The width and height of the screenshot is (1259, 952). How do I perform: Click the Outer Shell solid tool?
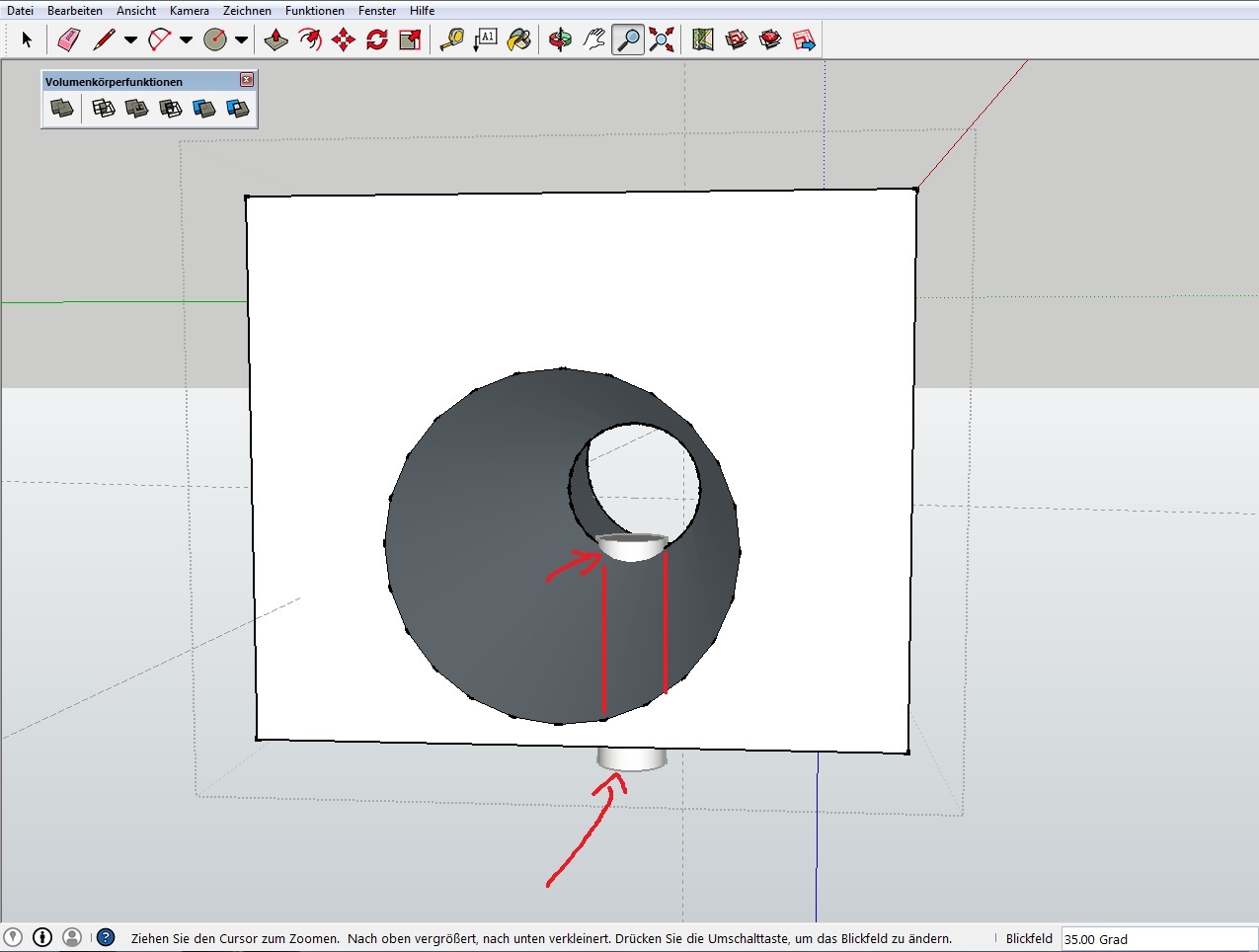coord(62,109)
